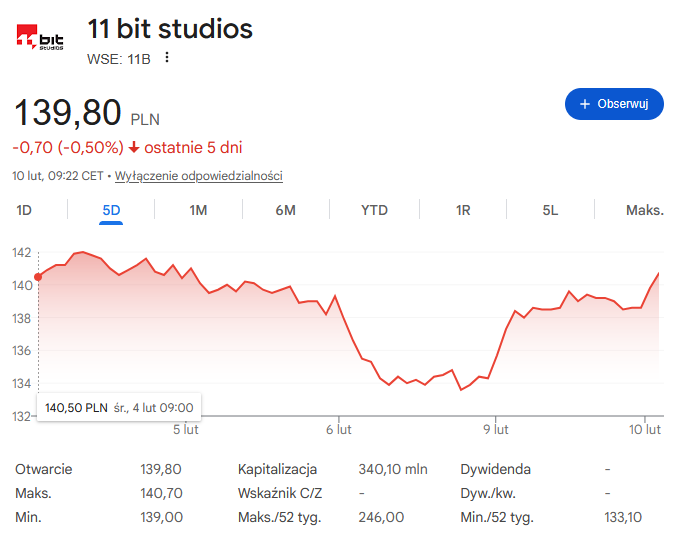Click the -0,70 (-0,50%) change text
The width and height of the screenshot is (677, 535).
pyautogui.click(x=68, y=148)
